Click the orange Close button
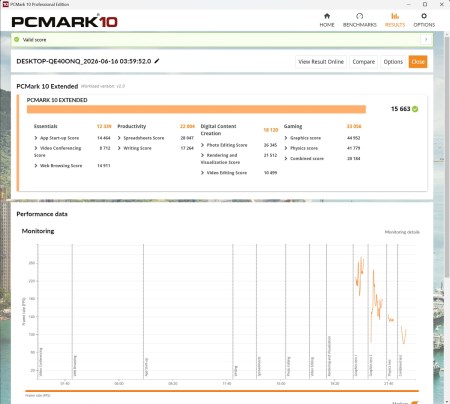 418,62
